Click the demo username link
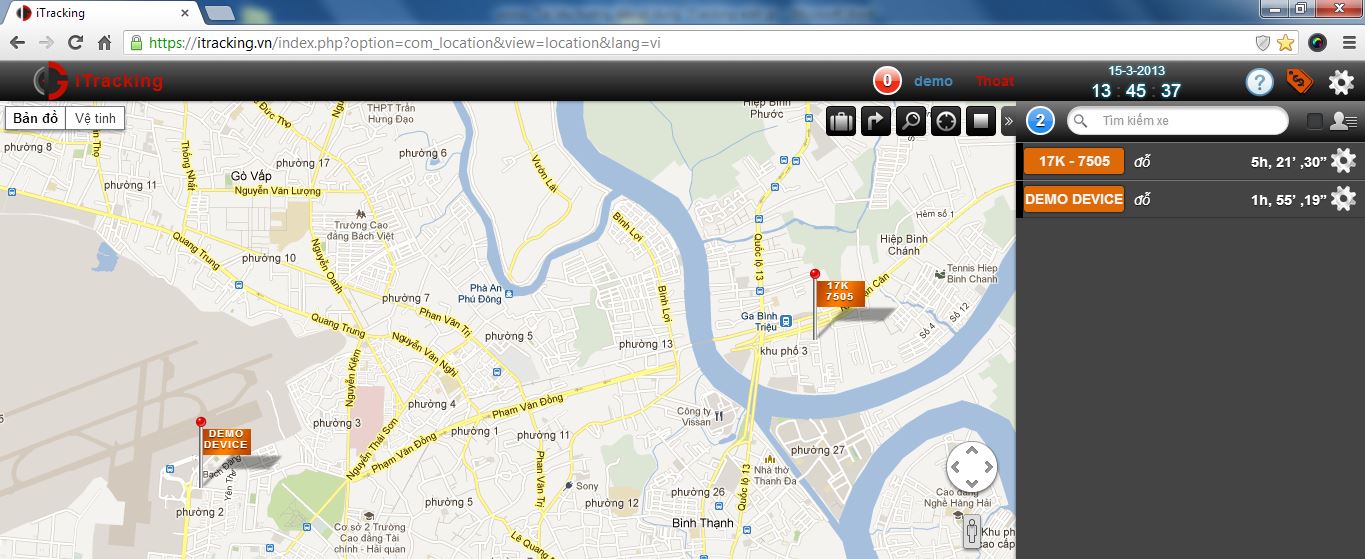 (x=933, y=81)
